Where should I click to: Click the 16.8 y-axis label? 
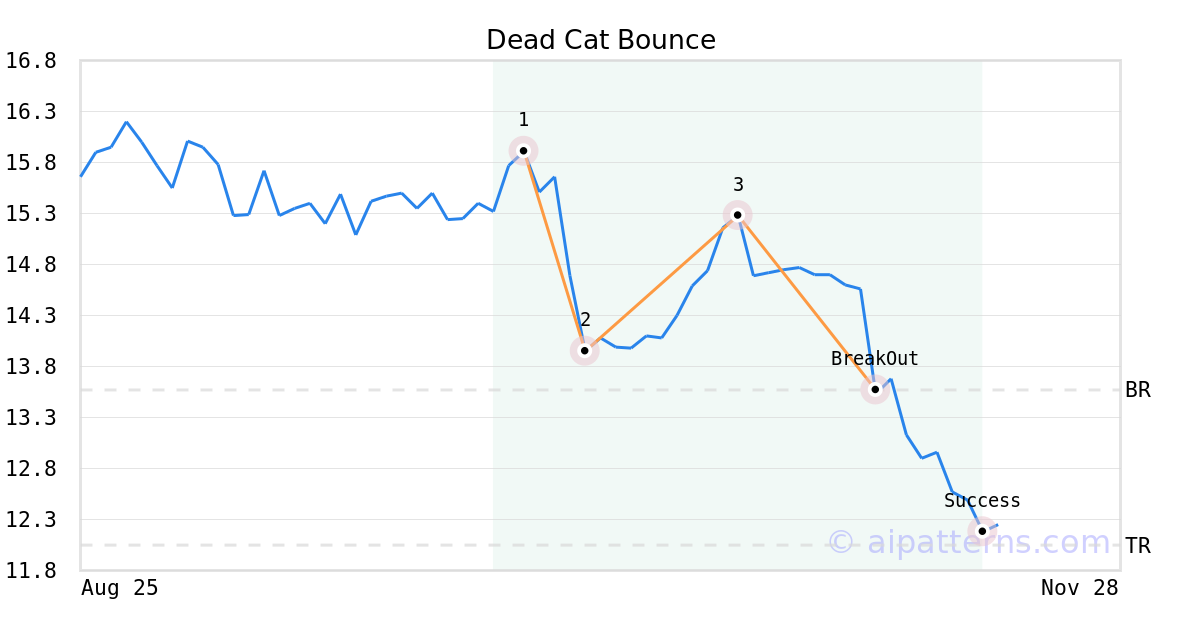30,61
